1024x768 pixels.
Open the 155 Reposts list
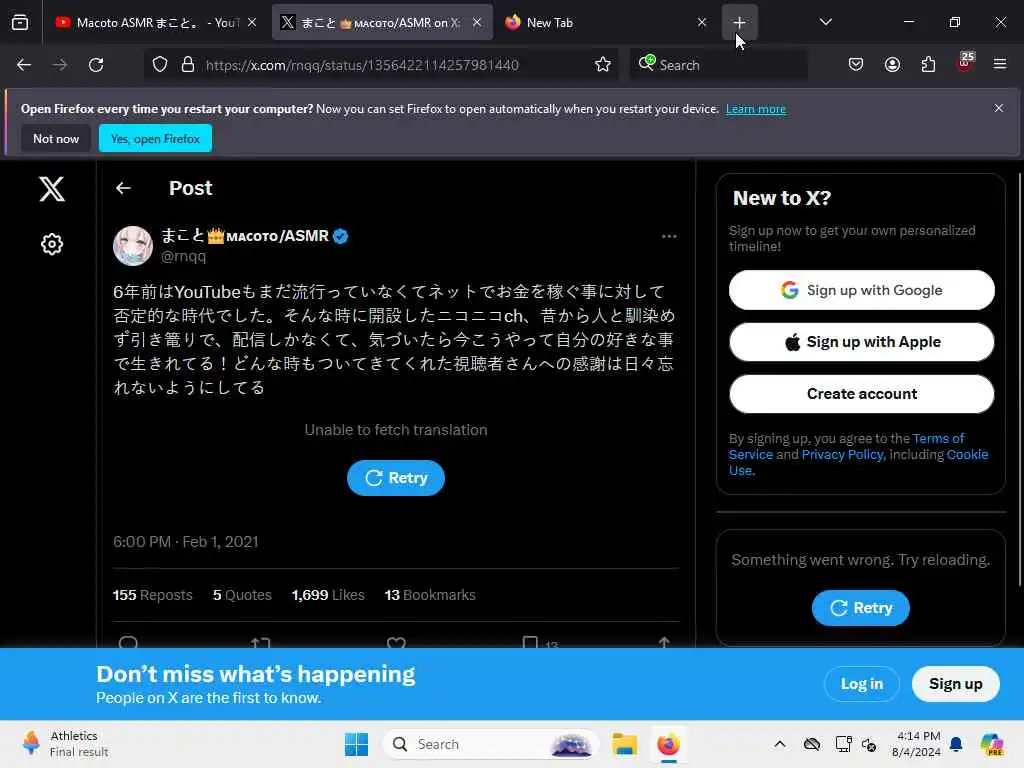point(152,595)
